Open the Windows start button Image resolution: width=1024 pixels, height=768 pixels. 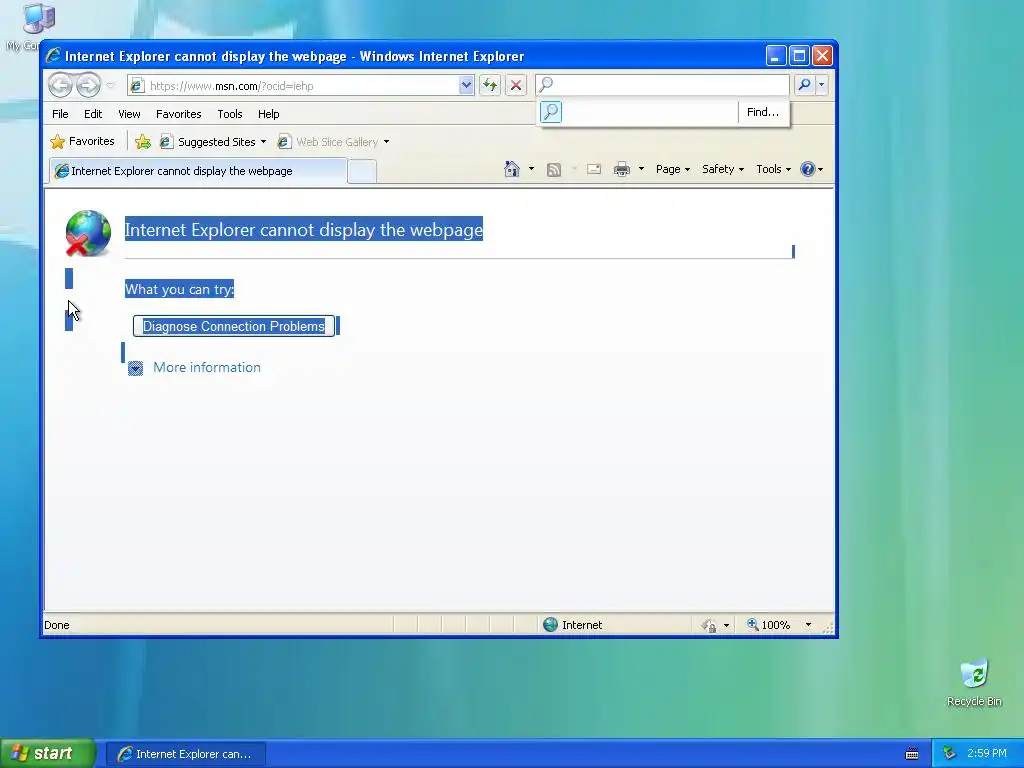tap(48, 754)
